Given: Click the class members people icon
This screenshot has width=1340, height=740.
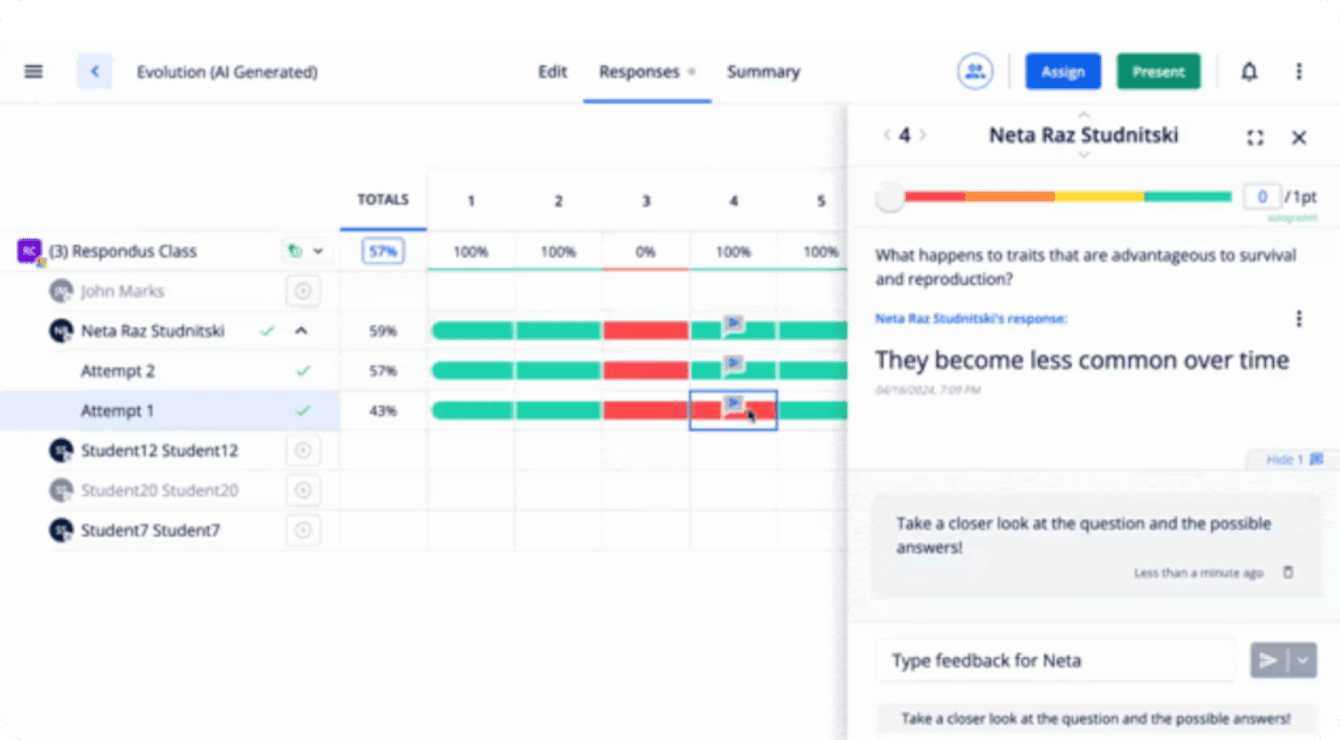Looking at the screenshot, I should [x=975, y=72].
